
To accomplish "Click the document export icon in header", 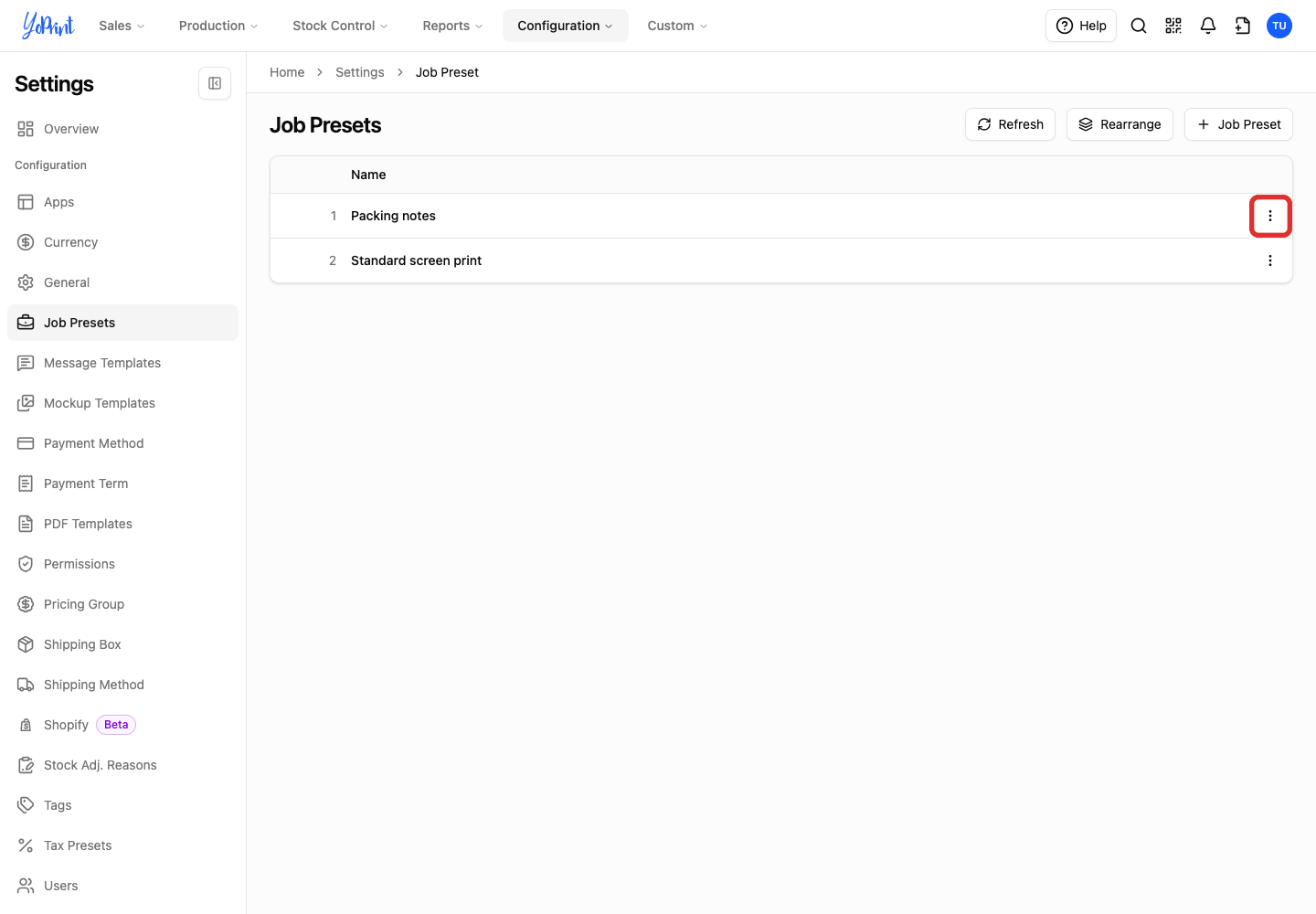I will tap(1243, 26).
